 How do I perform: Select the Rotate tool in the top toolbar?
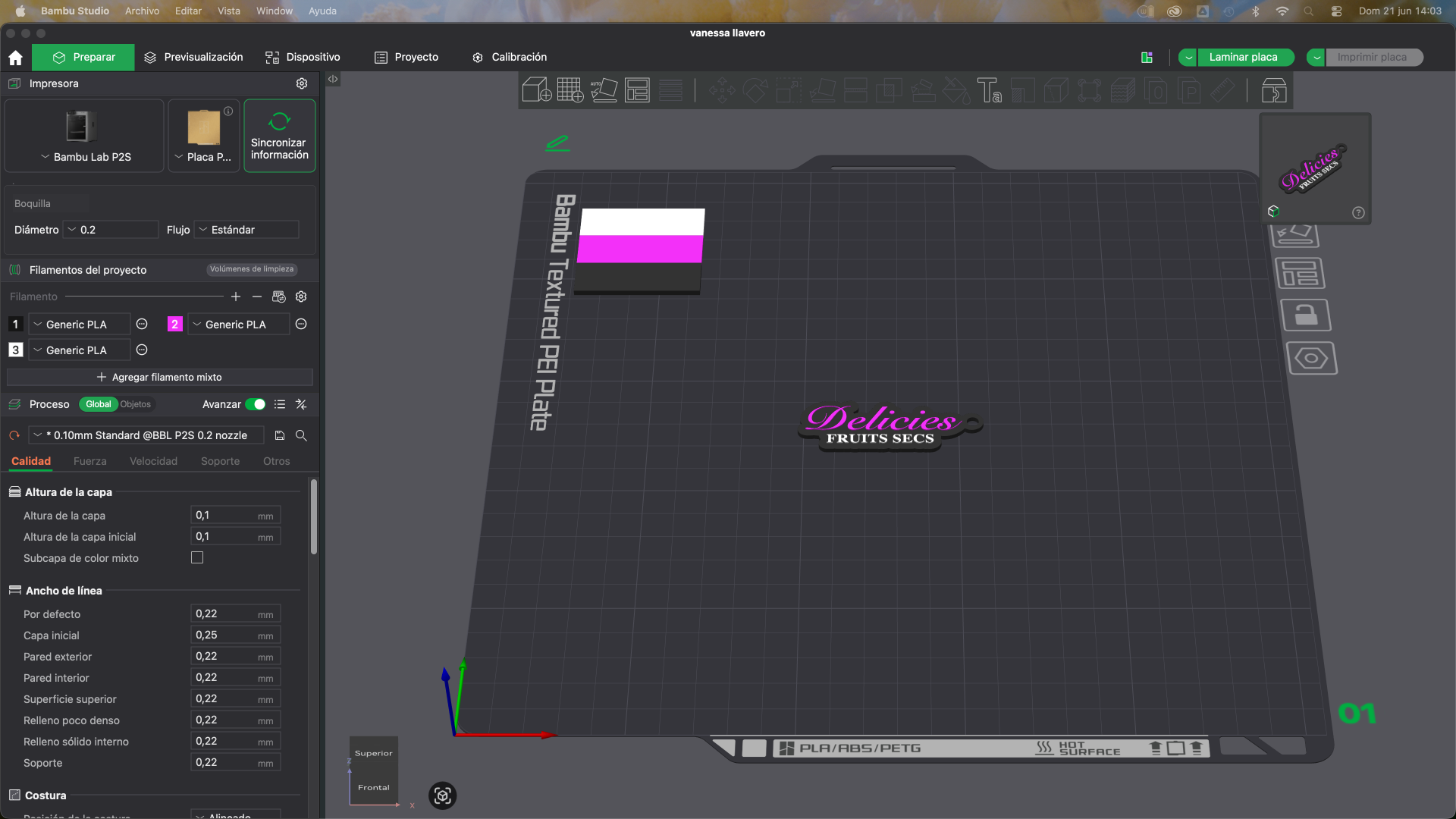click(755, 91)
